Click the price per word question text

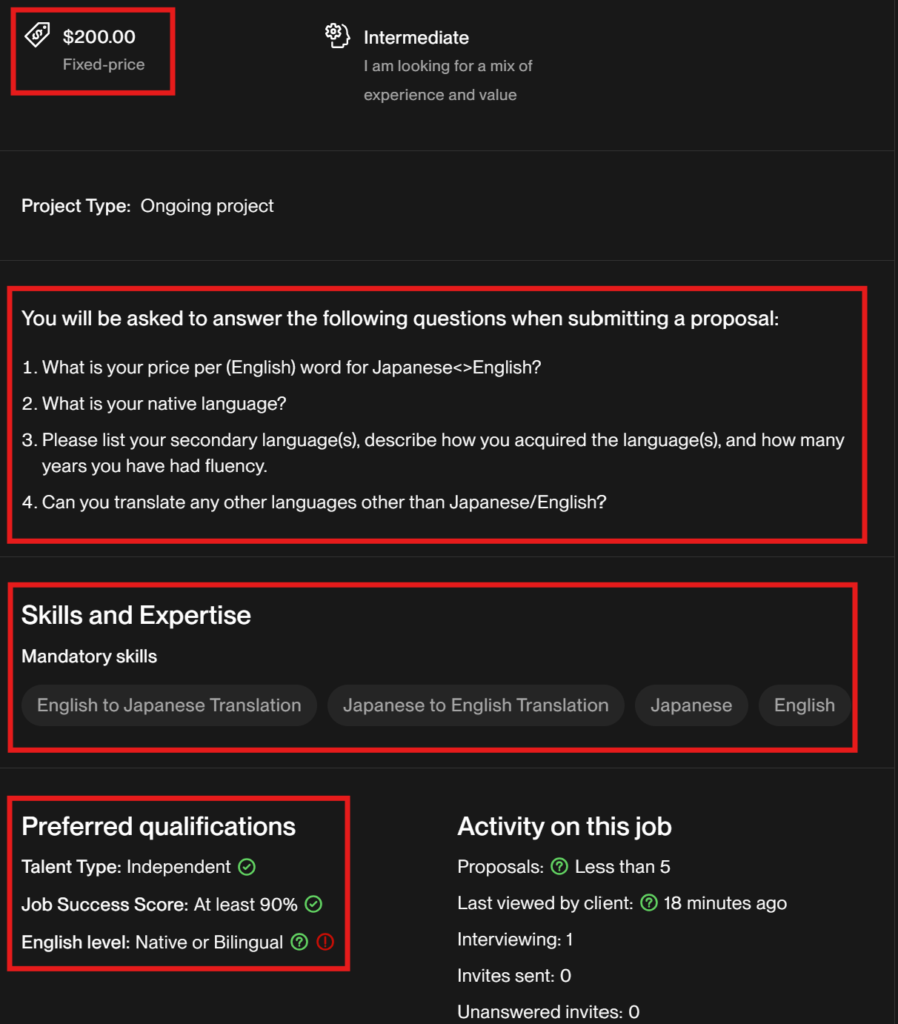(x=291, y=367)
